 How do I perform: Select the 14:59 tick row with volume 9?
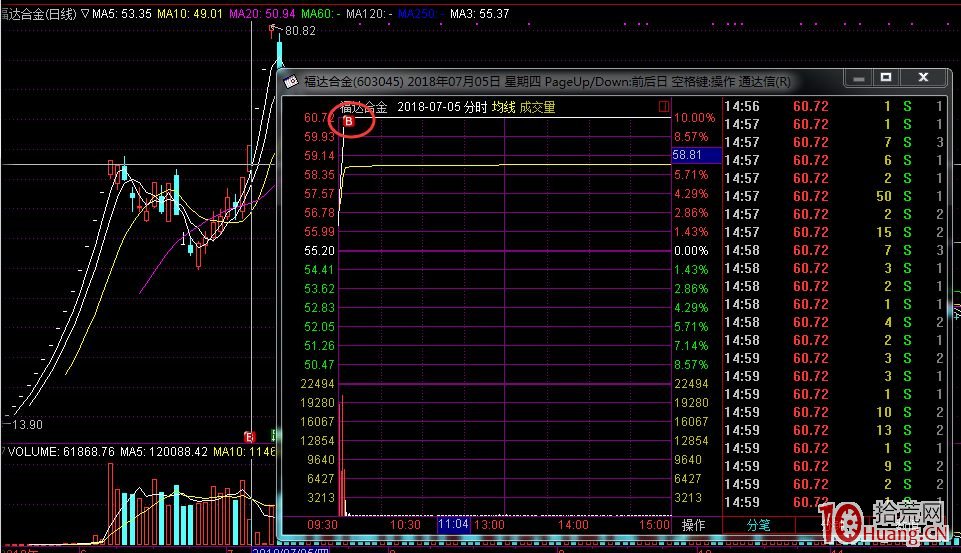click(x=835, y=467)
